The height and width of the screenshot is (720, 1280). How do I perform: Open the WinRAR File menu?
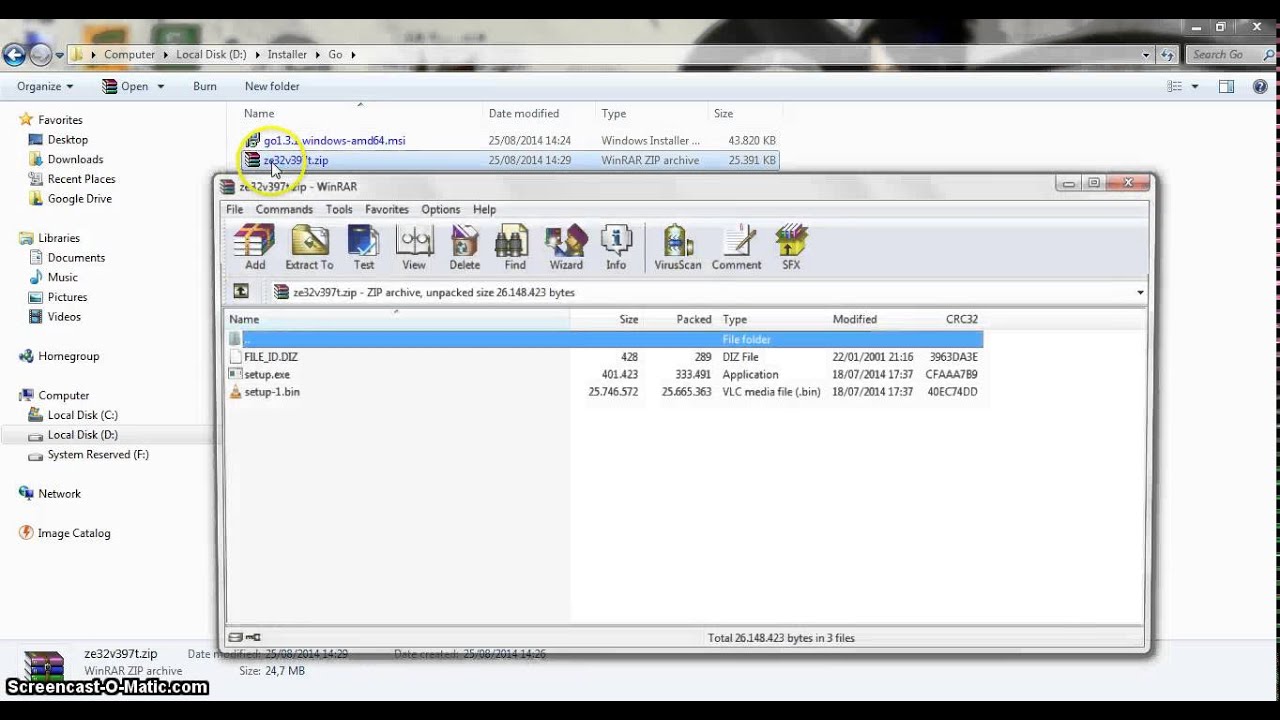(234, 210)
